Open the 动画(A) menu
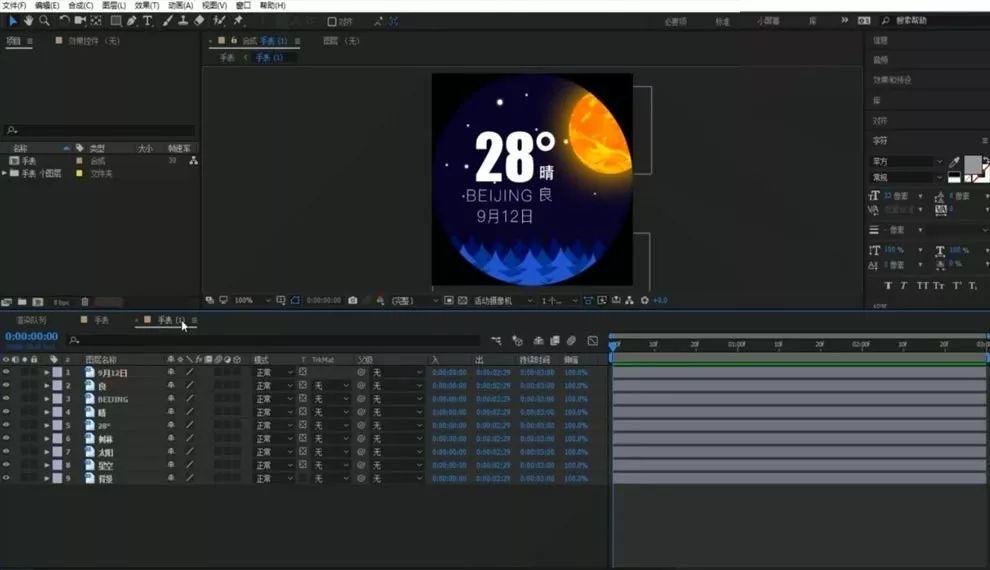This screenshot has width=990, height=570. point(180,5)
